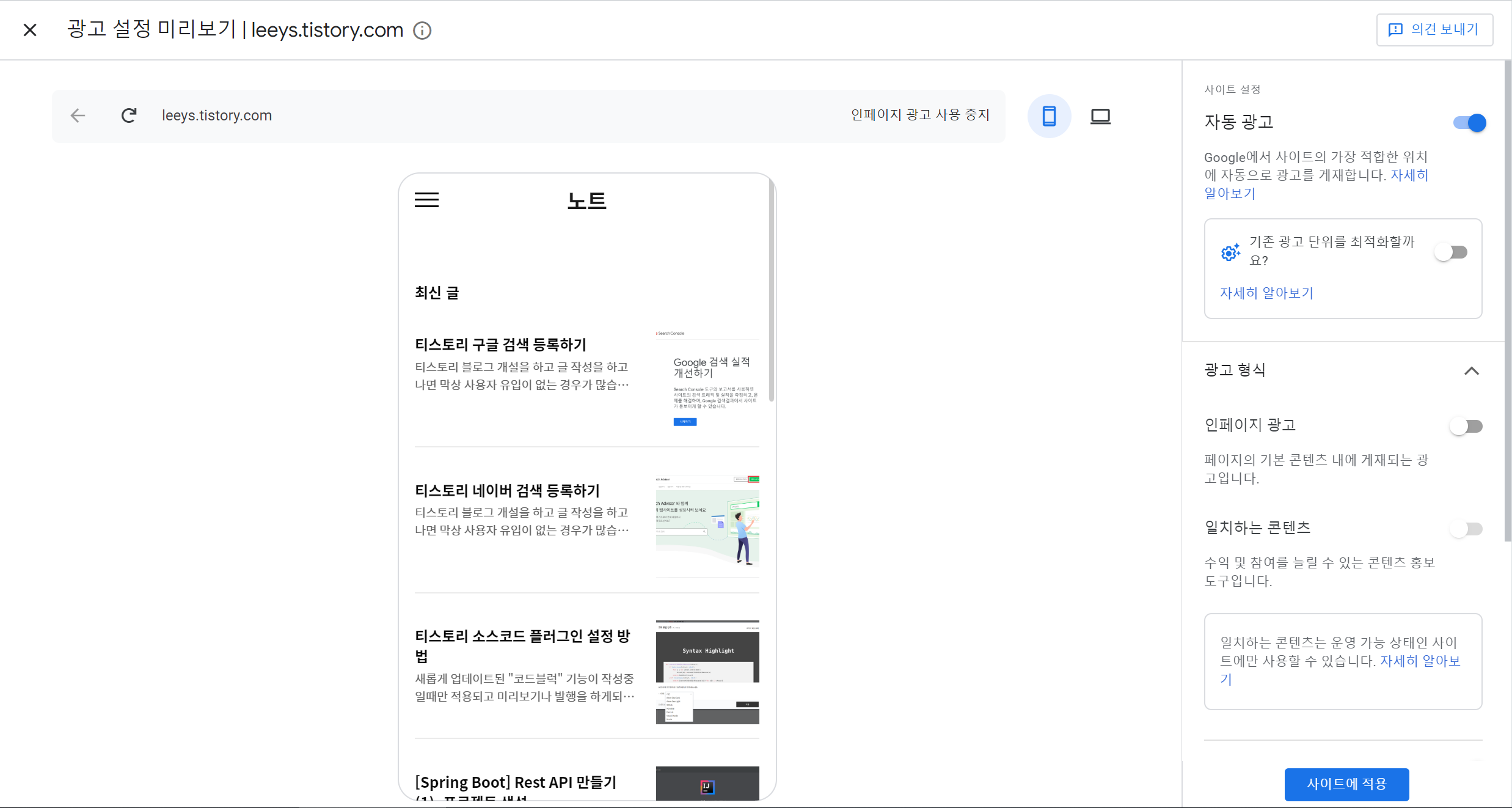The height and width of the screenshot is (808, 1512).
Task: Close the ad settings preview
Action: point(30,30)
